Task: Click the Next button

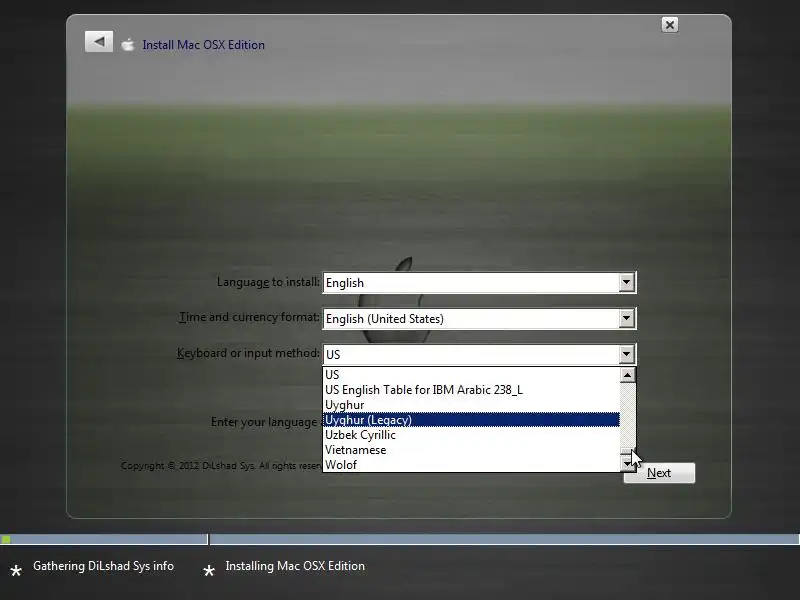Action: coord(659,473)
